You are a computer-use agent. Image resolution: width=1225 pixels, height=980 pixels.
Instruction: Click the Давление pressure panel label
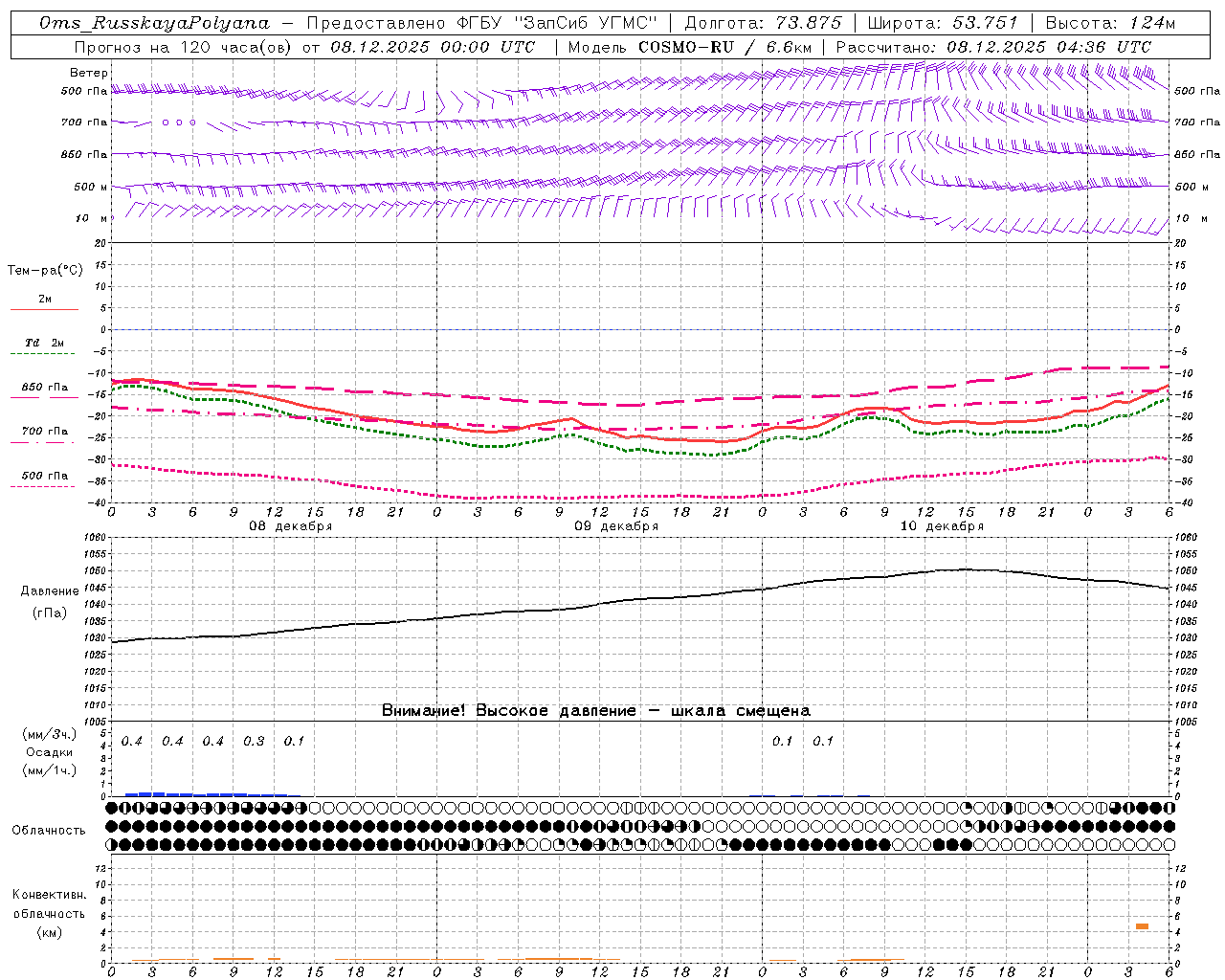pyautogui.click(x=50, y=591)
